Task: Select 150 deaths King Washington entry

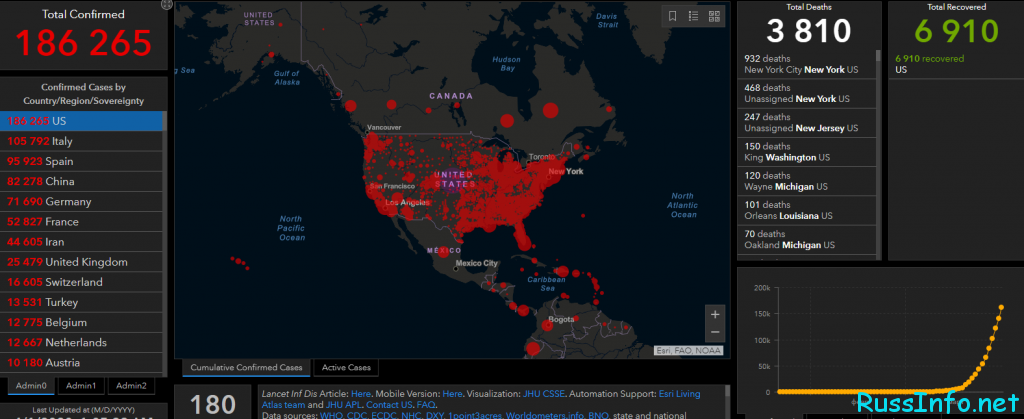Action: pyautogui.click(x=806, y=152)
